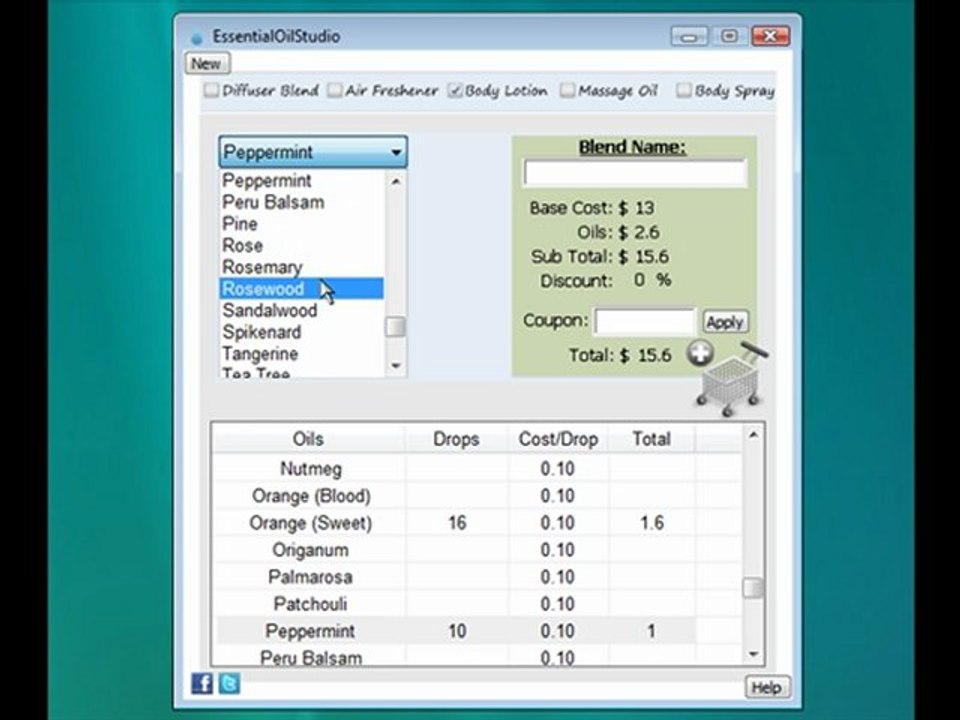
Task: Enable the Diffuser Blend checkbox
Action: pyautogui.click(x=211, y=91)
